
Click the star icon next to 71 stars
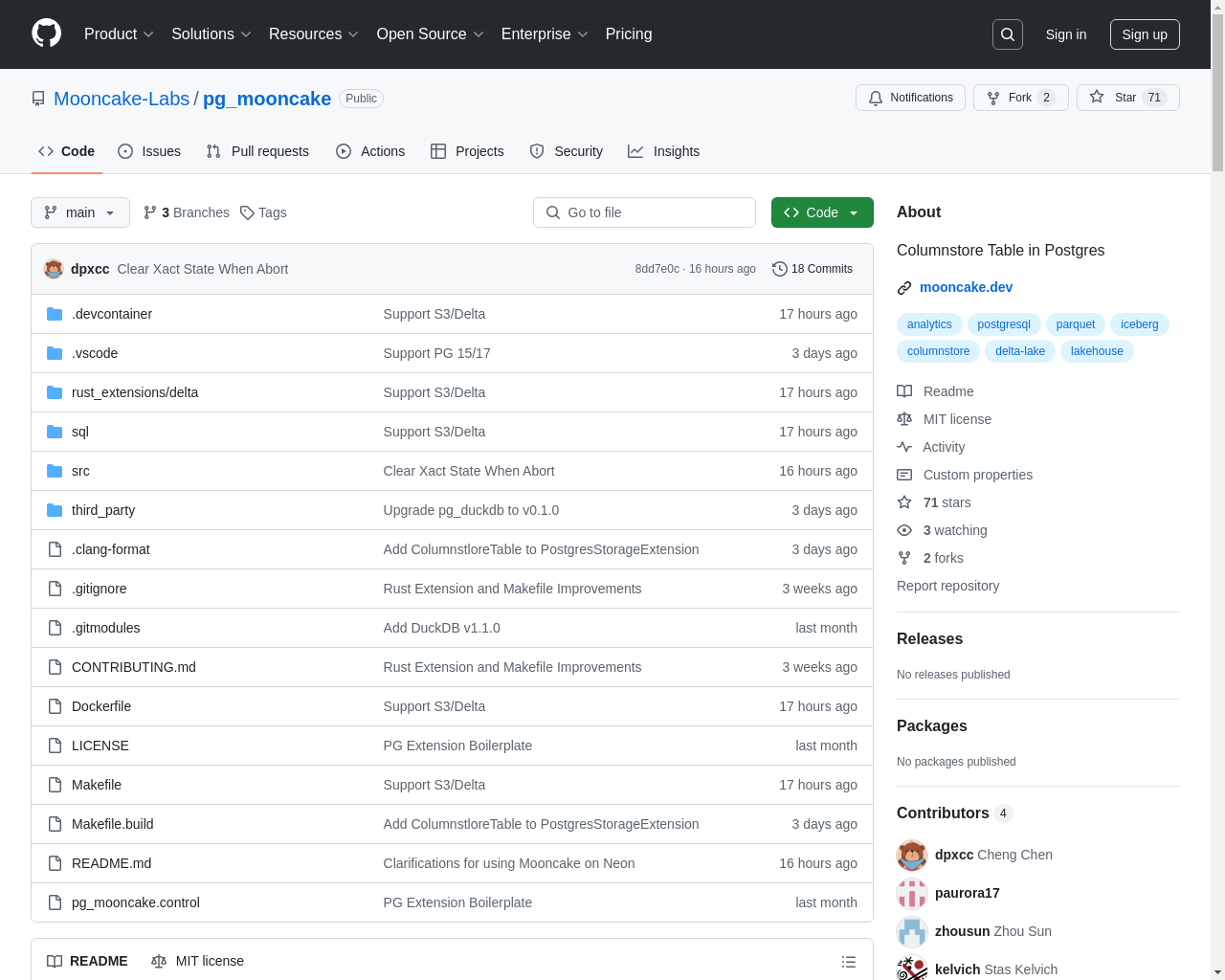pos(904,502)
